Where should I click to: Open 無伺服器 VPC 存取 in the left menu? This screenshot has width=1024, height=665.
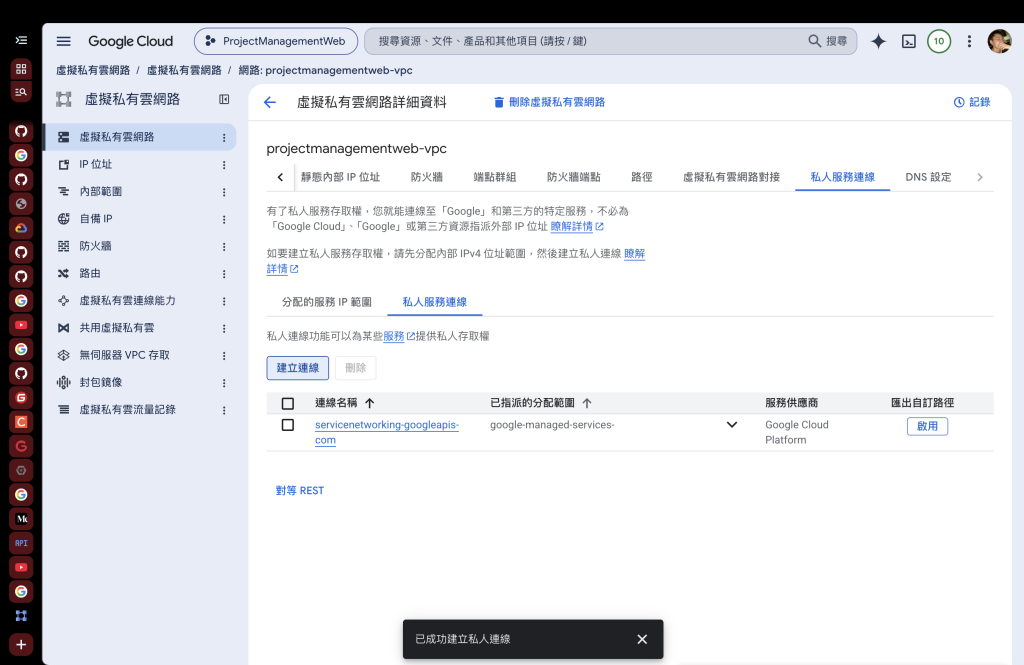tap(124, 355)
